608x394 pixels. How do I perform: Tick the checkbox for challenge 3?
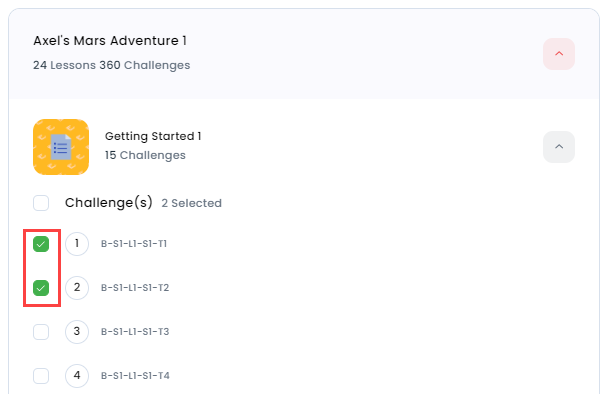41,332
